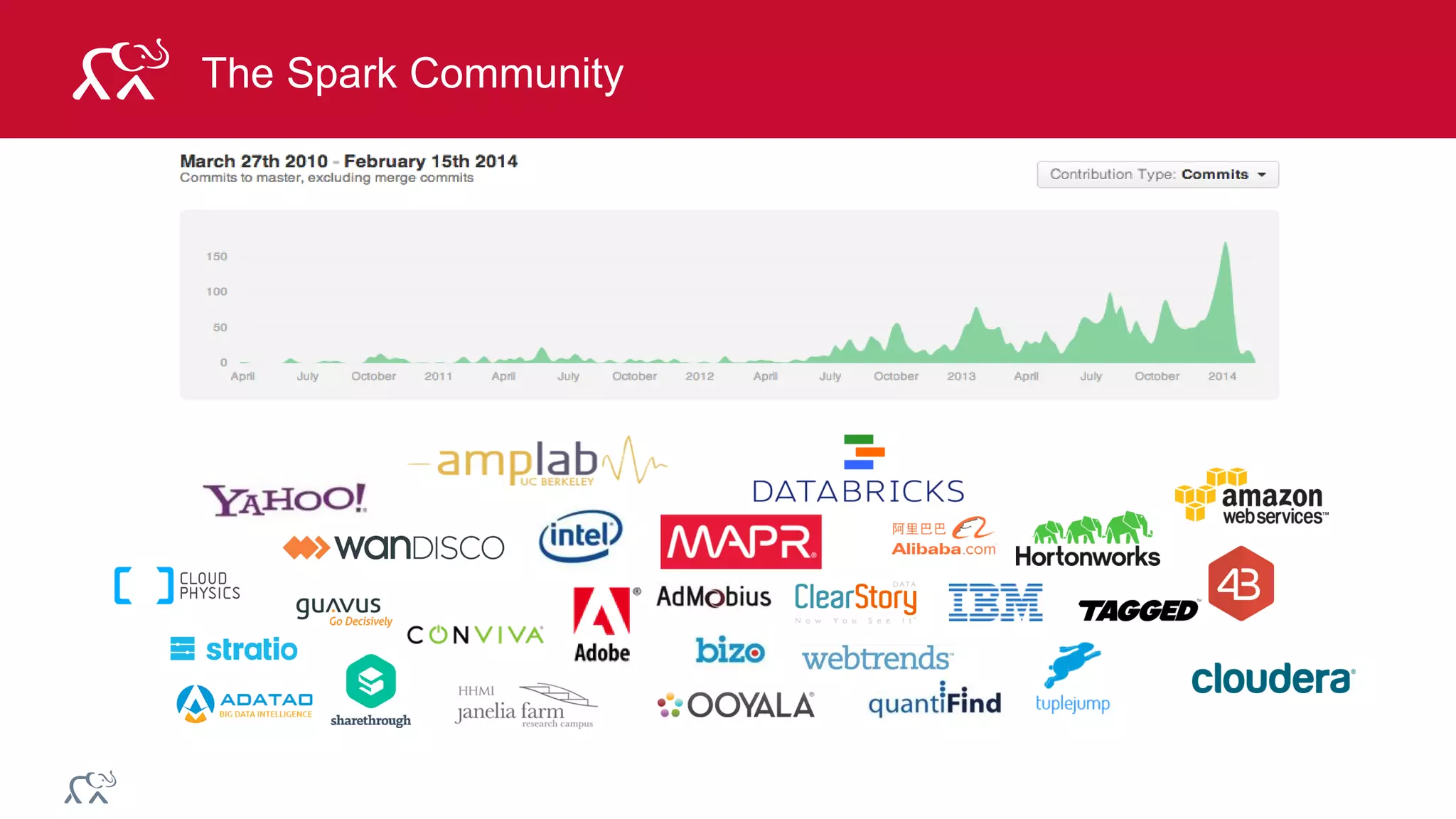Viewport: 1456px width, 819px height.
Task: Click the amplab UC Berkeley logo
Action: coord(538,461)
